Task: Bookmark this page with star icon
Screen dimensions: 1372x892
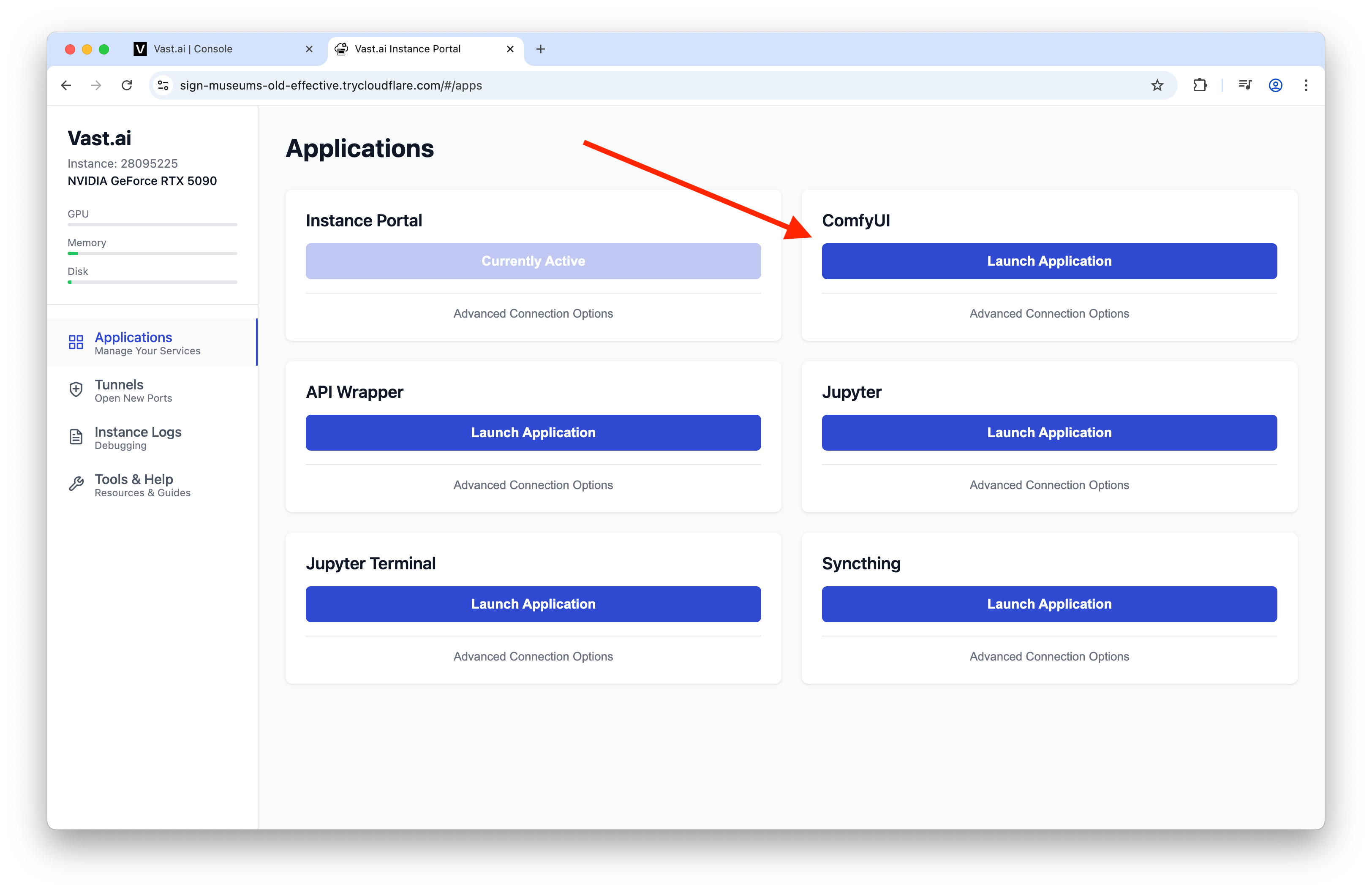Action: (1157, 85)
